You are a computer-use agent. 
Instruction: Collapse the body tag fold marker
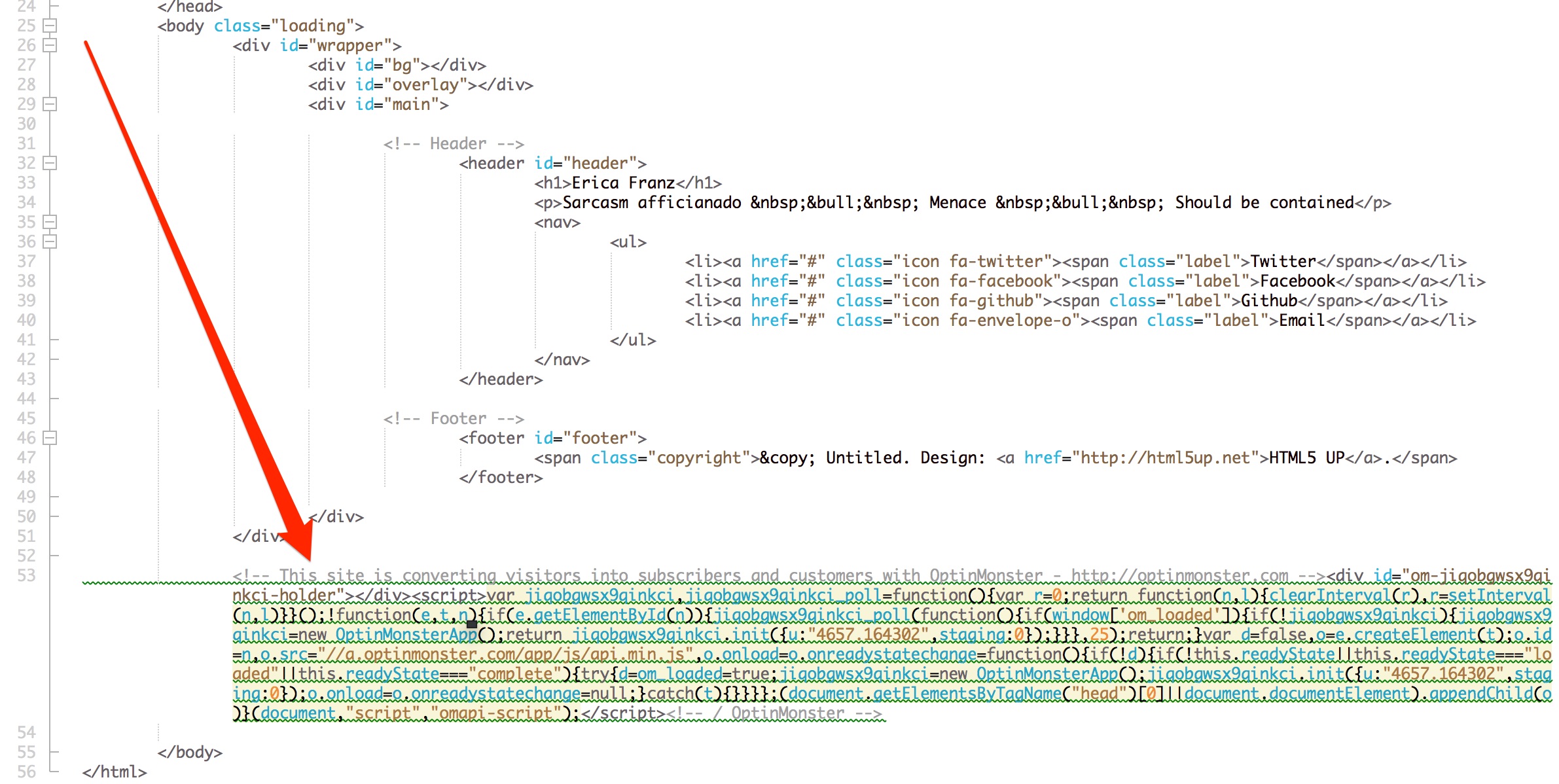pyautogui.click(x=50, y=26)
